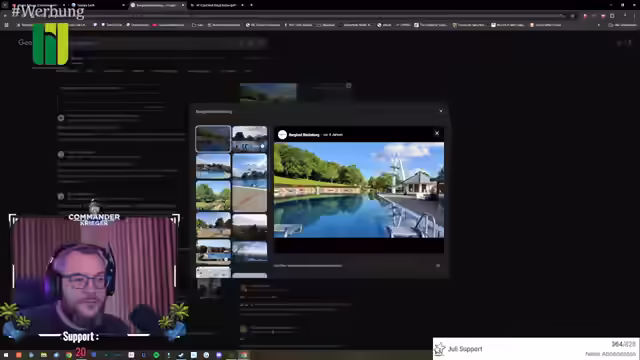Click the Google logo in page header
This screenshot has width=640, height=360.
click(25, 42)
